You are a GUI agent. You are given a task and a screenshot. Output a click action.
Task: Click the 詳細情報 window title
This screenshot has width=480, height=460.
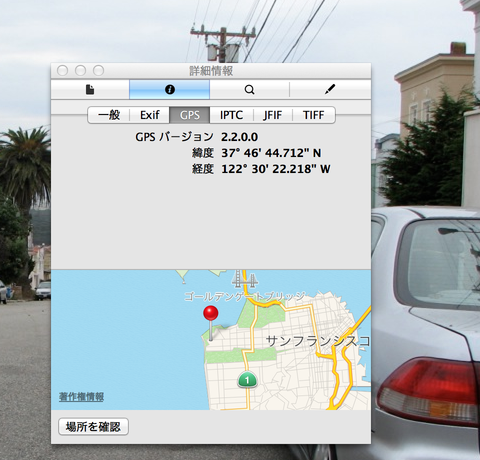(x=211, y=71)
